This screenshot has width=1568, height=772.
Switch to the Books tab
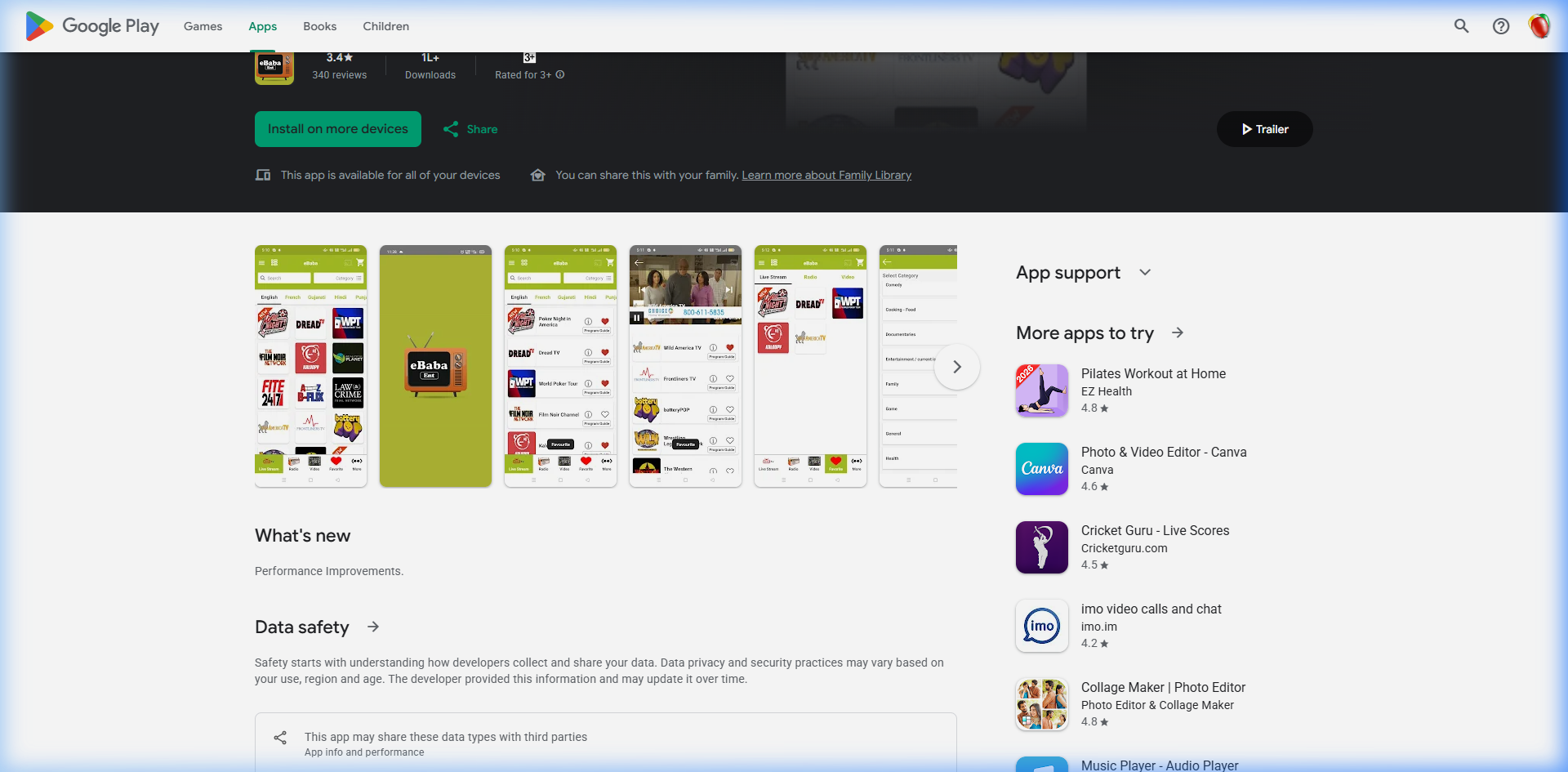coord(319,26)
